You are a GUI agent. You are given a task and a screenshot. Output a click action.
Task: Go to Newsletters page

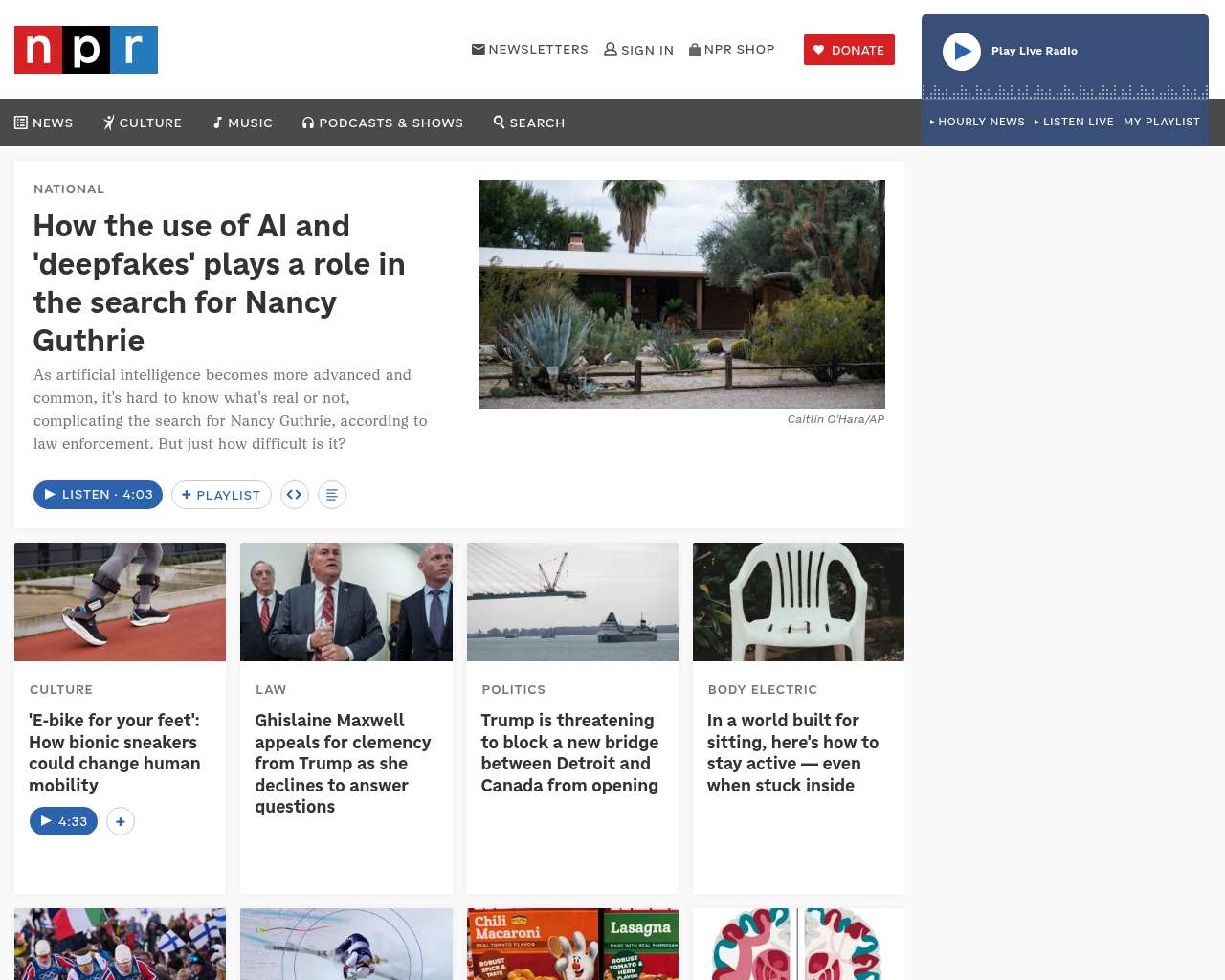pos(530,50)
